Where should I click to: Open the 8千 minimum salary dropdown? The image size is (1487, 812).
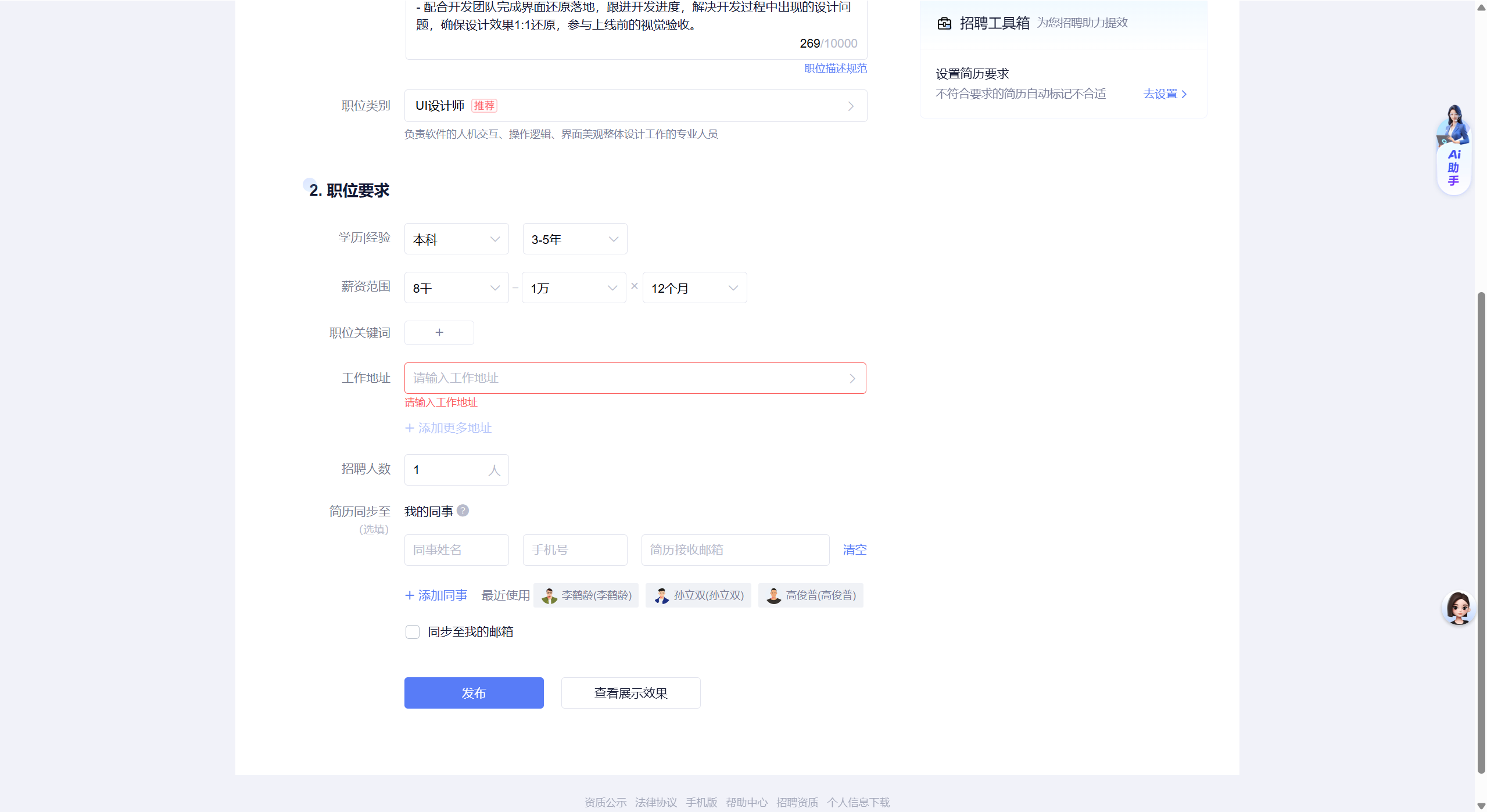click(x=456, y=288)
